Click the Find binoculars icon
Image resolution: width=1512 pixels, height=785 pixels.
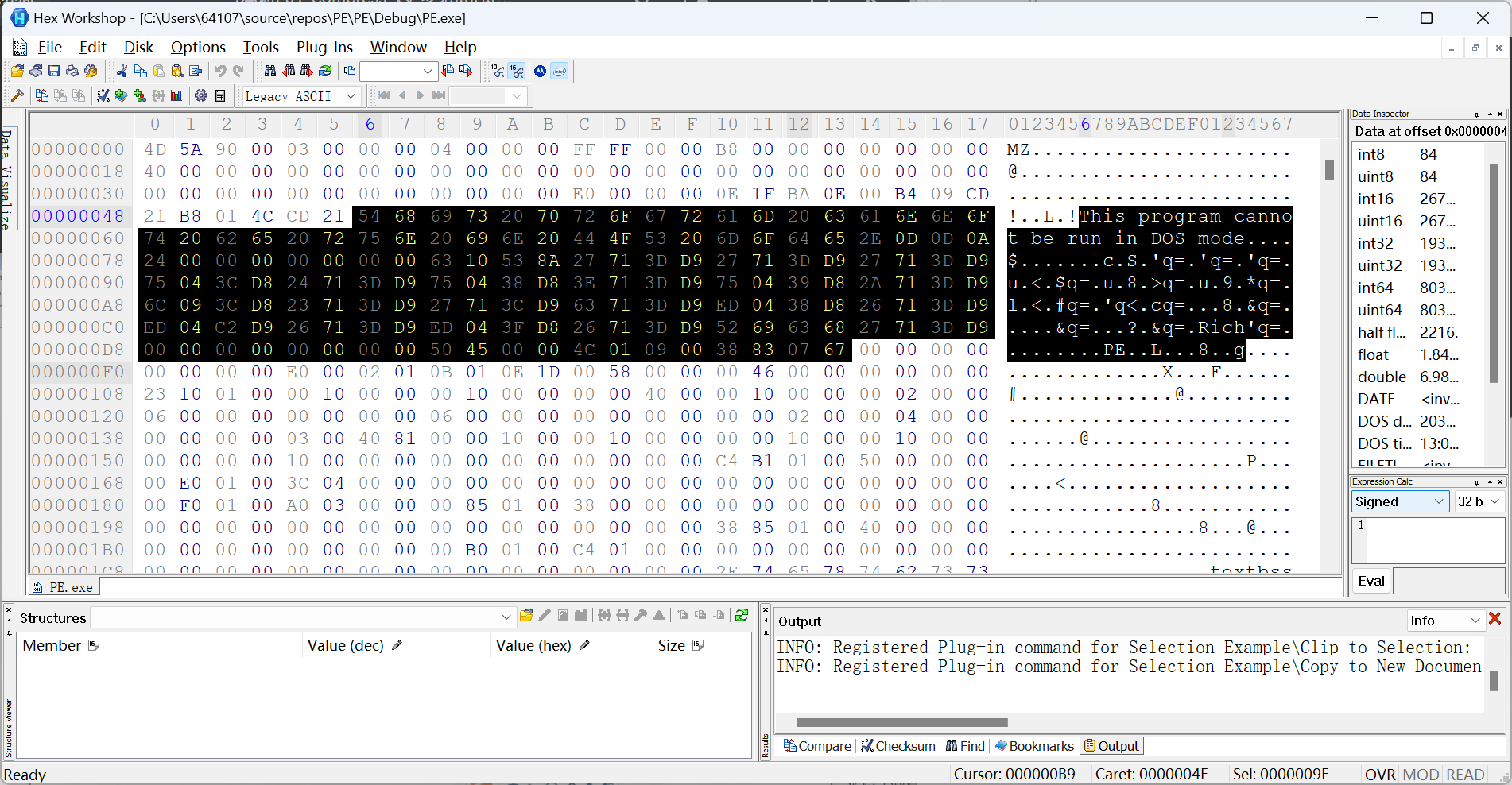coord(270,72)
